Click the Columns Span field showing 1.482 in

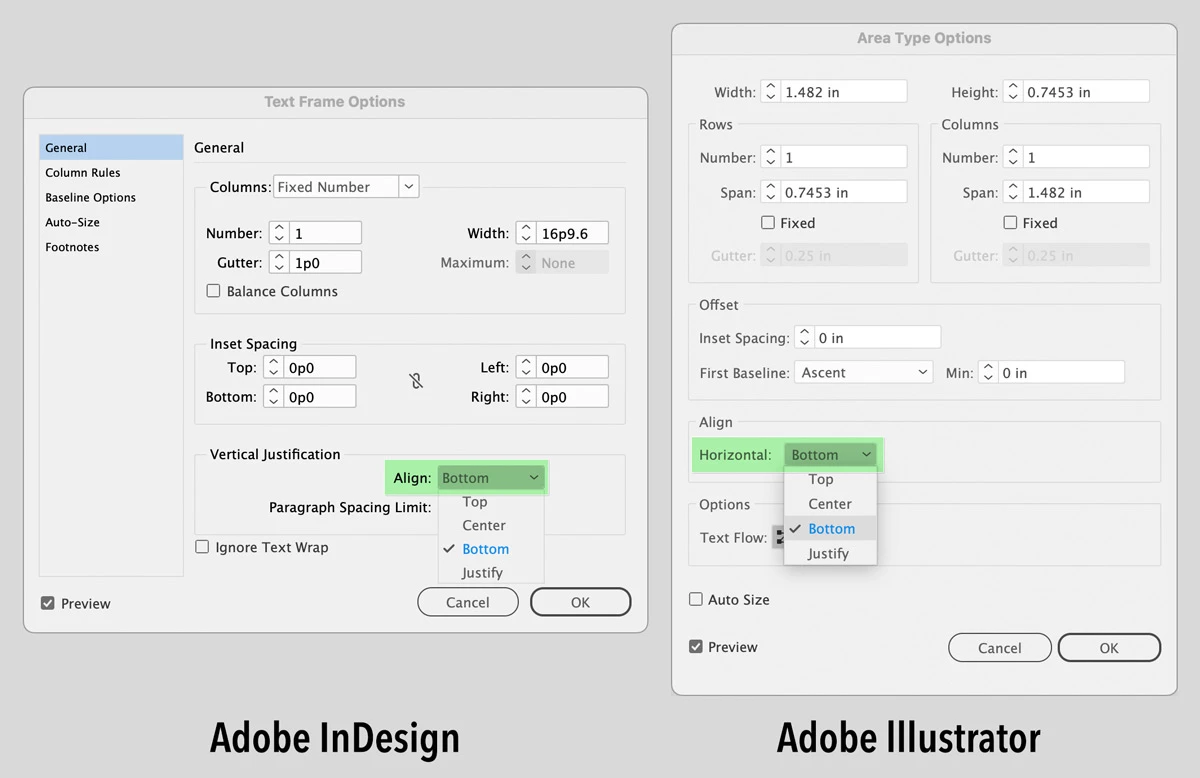pyautogui.click(x=1086, y=192)
